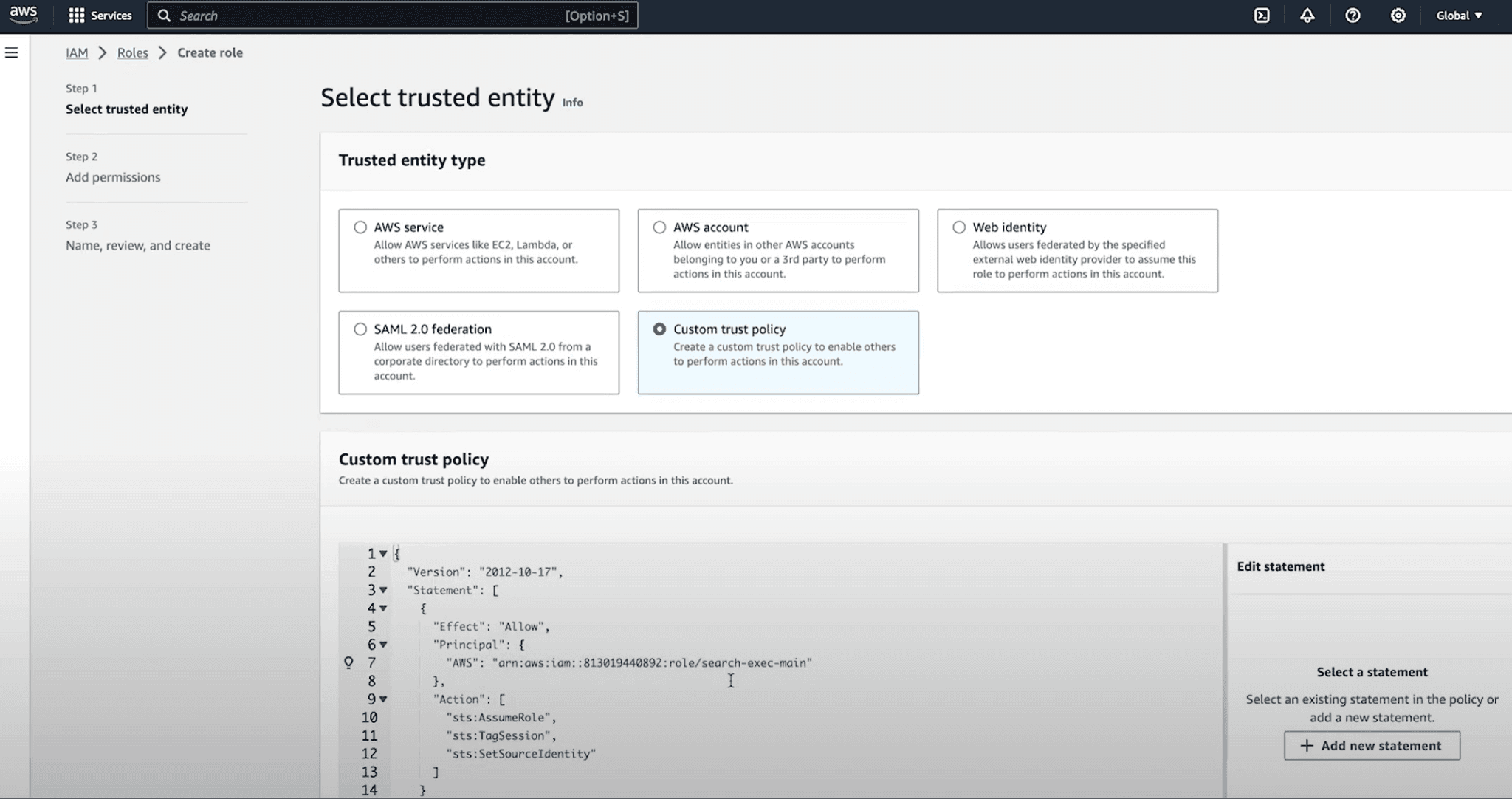The image size is (1512, 799).
Task: Click the Add new statement button
Action: click(1372, 746)
